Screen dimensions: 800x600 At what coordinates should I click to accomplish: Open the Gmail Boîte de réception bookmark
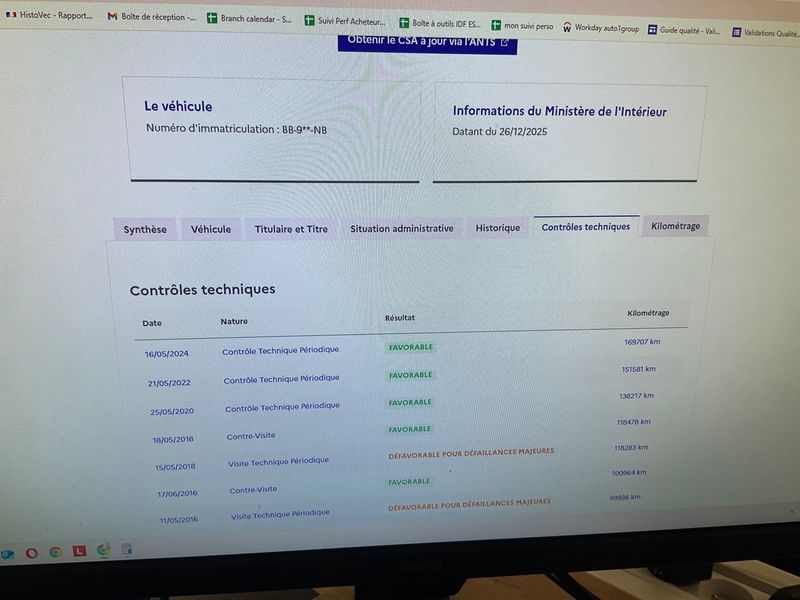(x=152, y=17)
